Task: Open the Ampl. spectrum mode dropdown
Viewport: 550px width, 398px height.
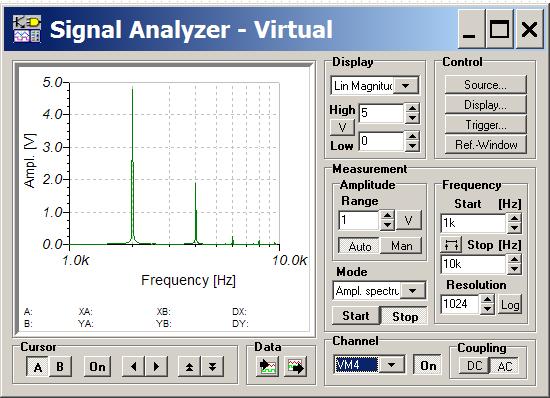Action: [x=412, y=291]
